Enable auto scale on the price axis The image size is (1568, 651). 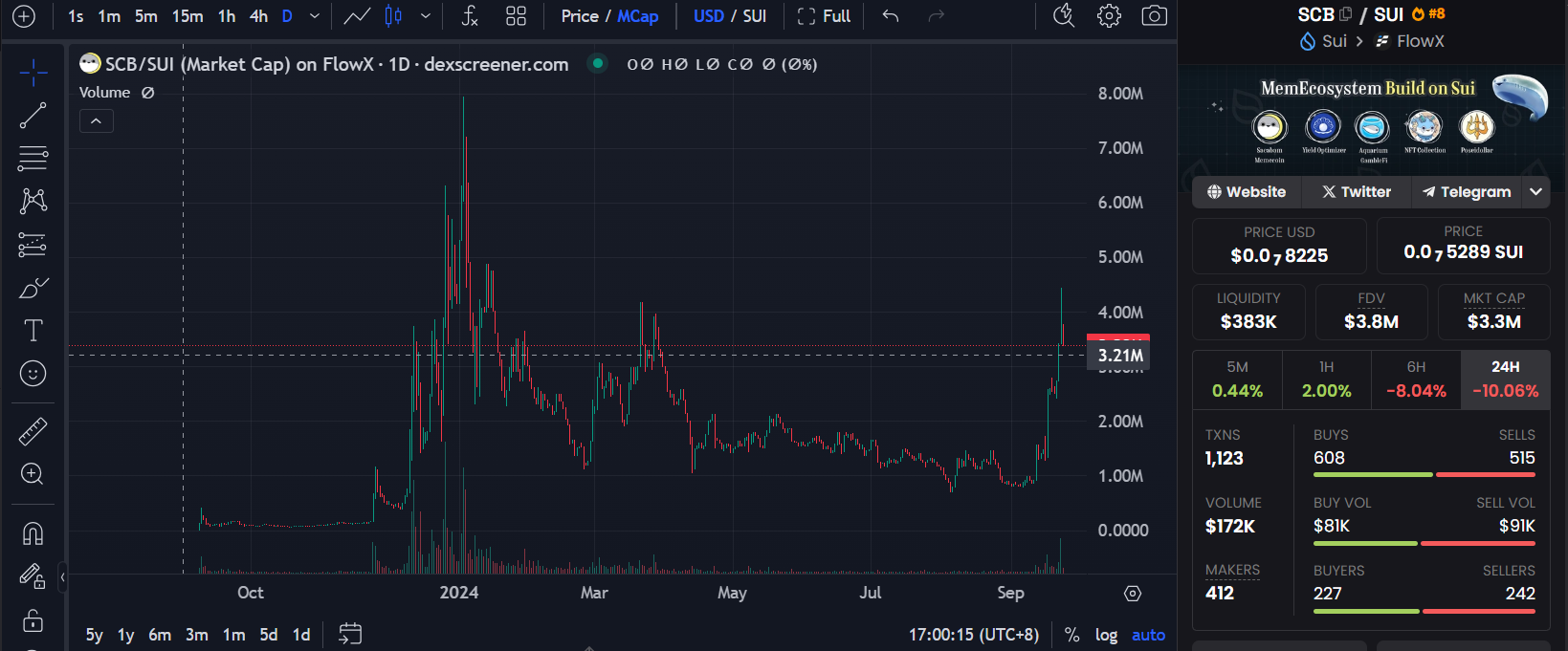1148,635
